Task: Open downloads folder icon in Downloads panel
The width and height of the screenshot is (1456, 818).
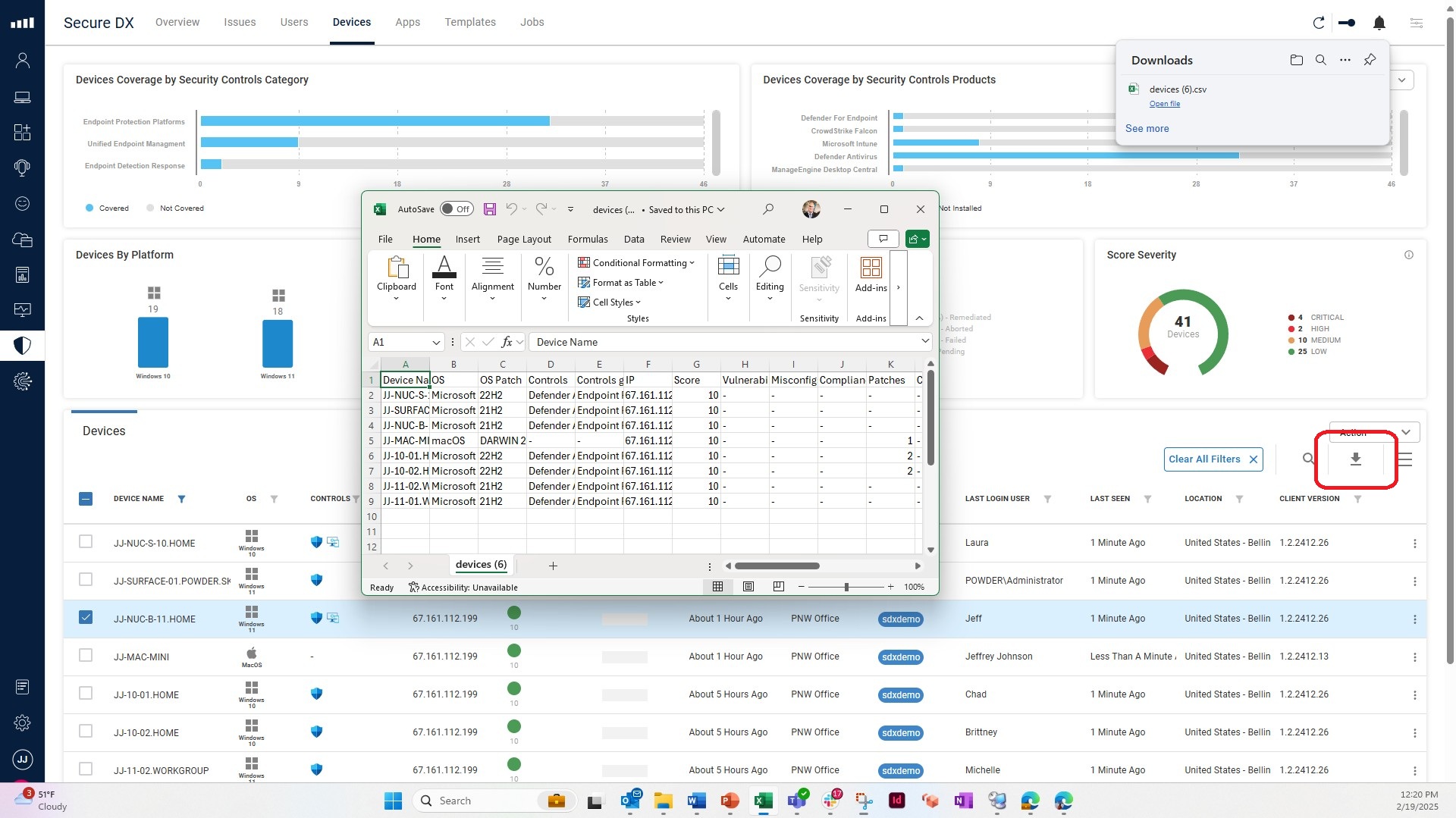Action: point(1297,60)
